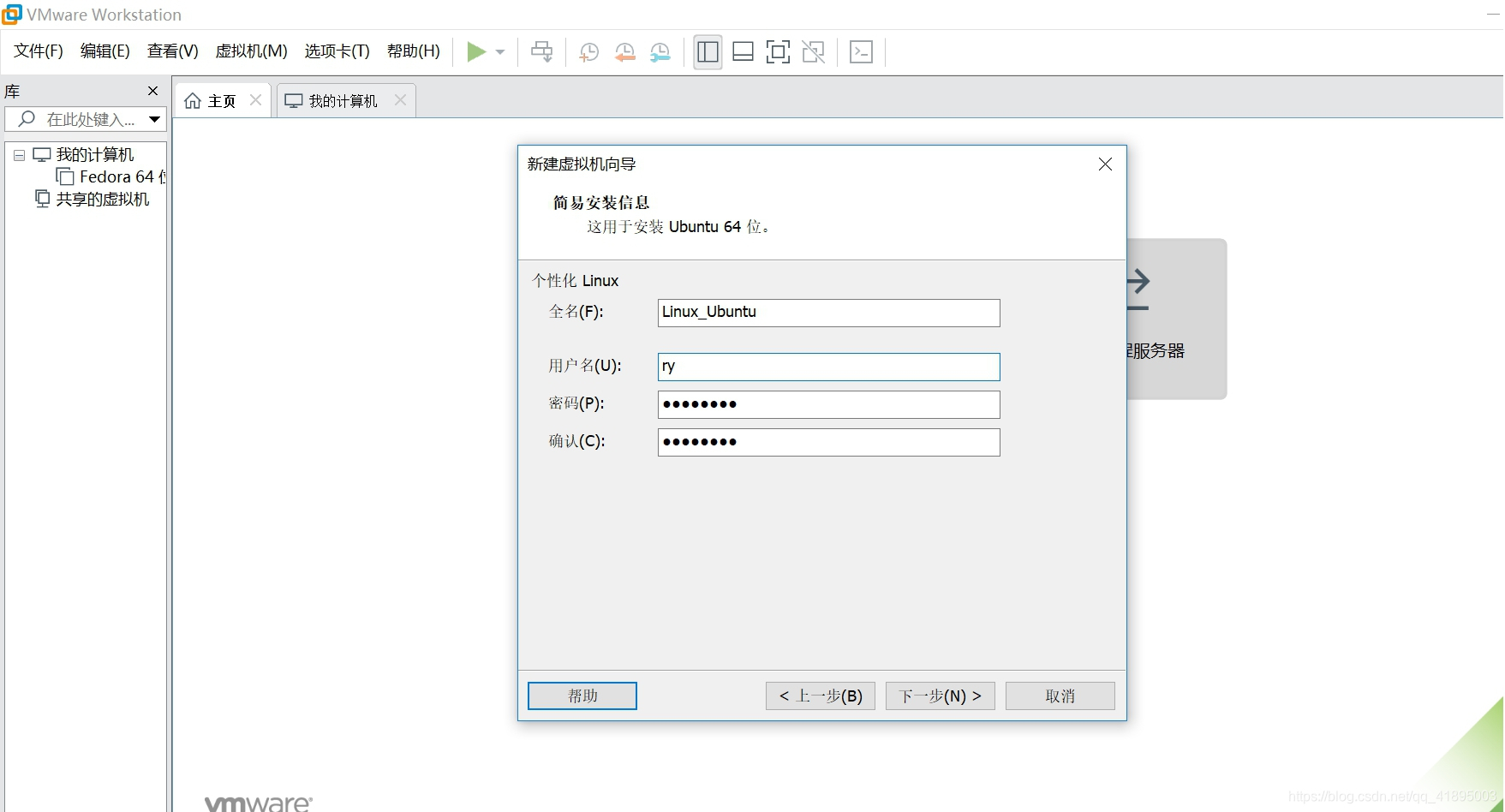Select 我的计算机 in the library tree
Screen dimensions: 1505x812
(x=94, y=155)
